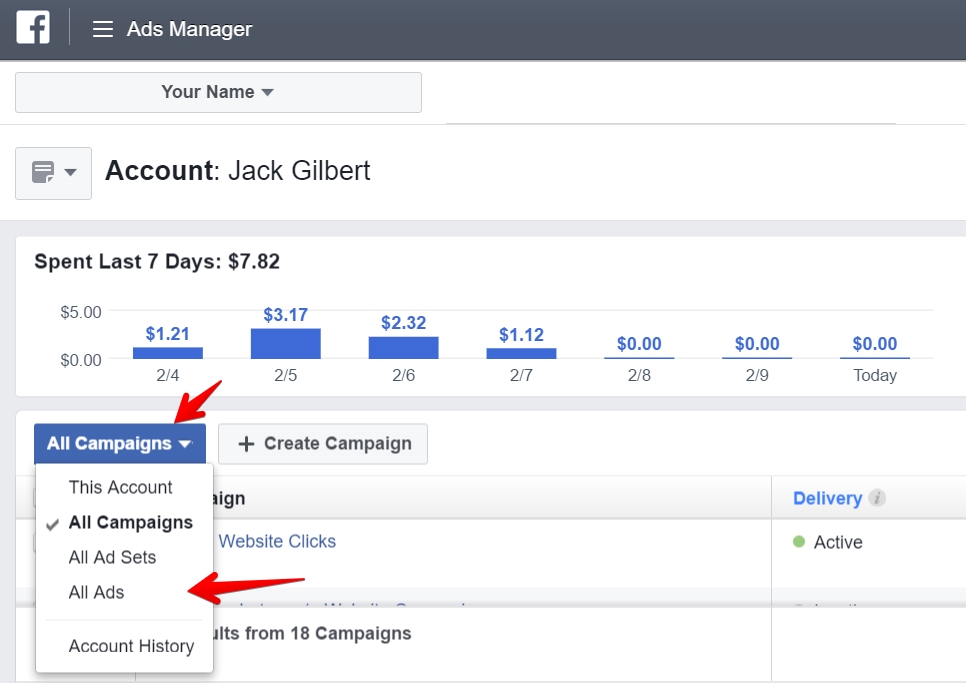This screenshot has height=683, width=966.
Task: Sort by the Delivery column header
Action: click(827, 498)
